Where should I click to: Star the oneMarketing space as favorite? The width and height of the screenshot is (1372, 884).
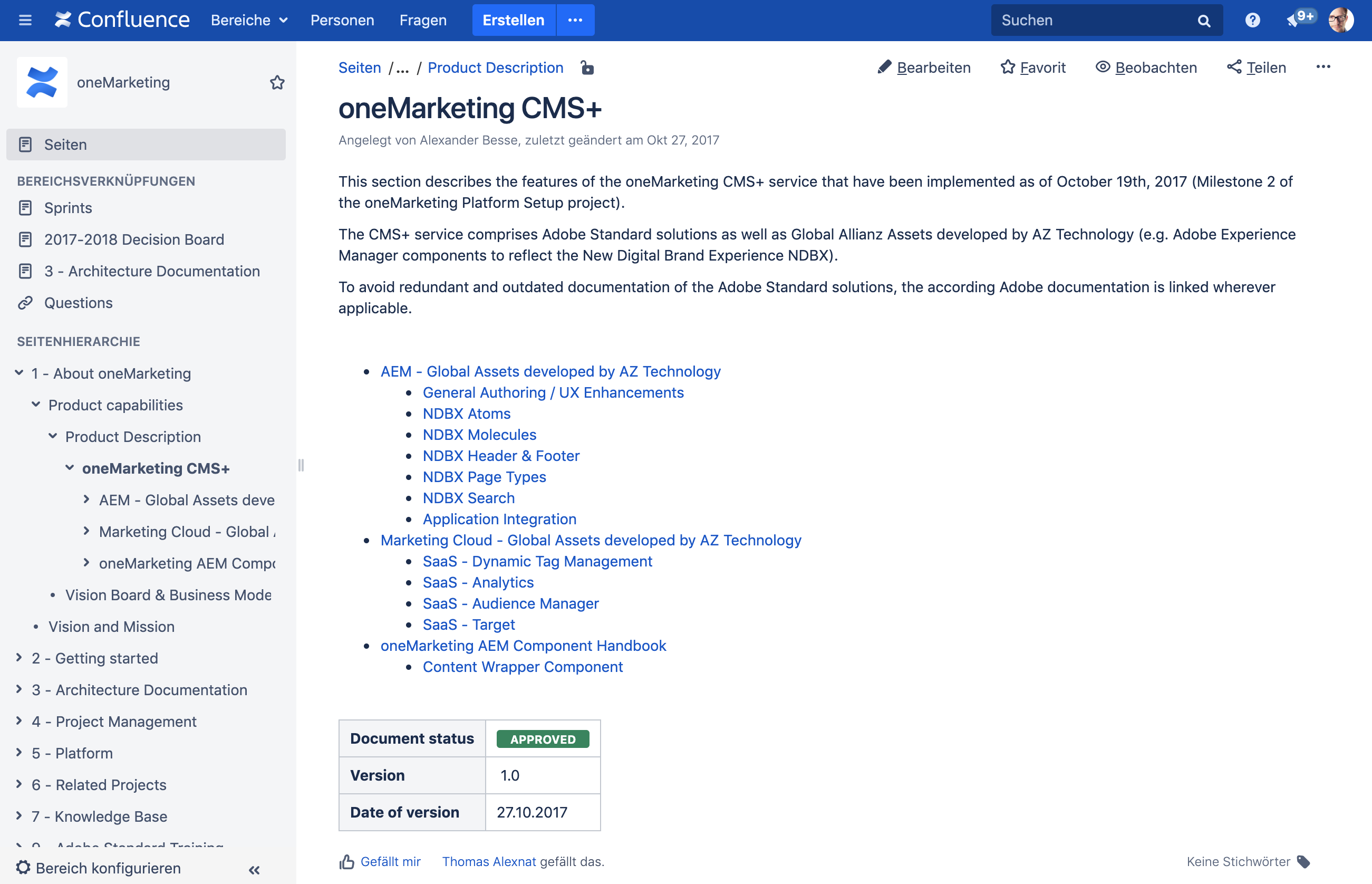click(277, 83)
